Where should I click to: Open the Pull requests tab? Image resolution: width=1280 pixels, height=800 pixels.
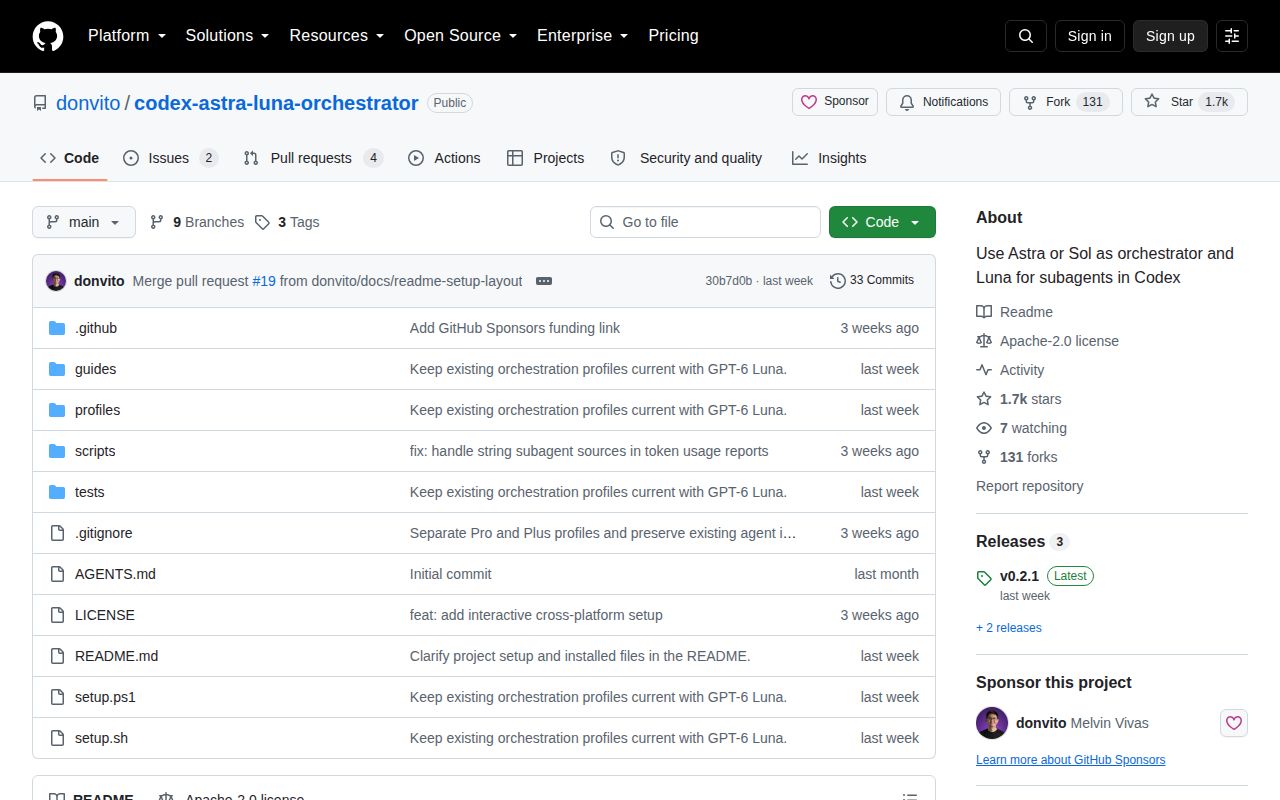pos(313,158)
